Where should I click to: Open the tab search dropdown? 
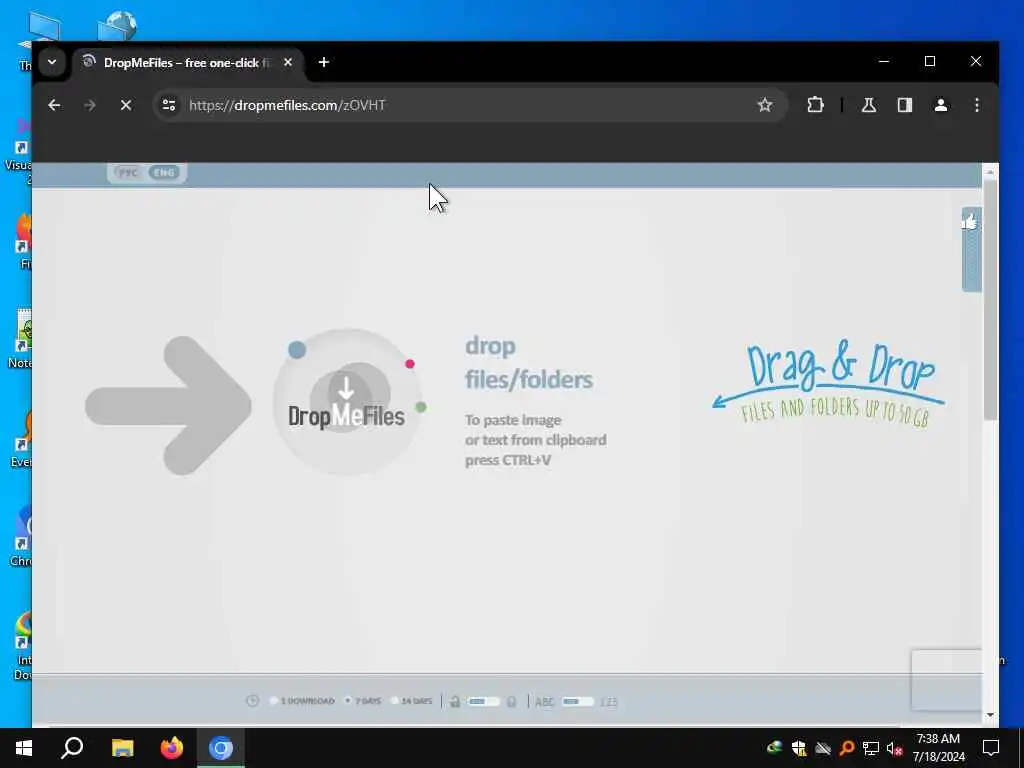coord(52,63)
